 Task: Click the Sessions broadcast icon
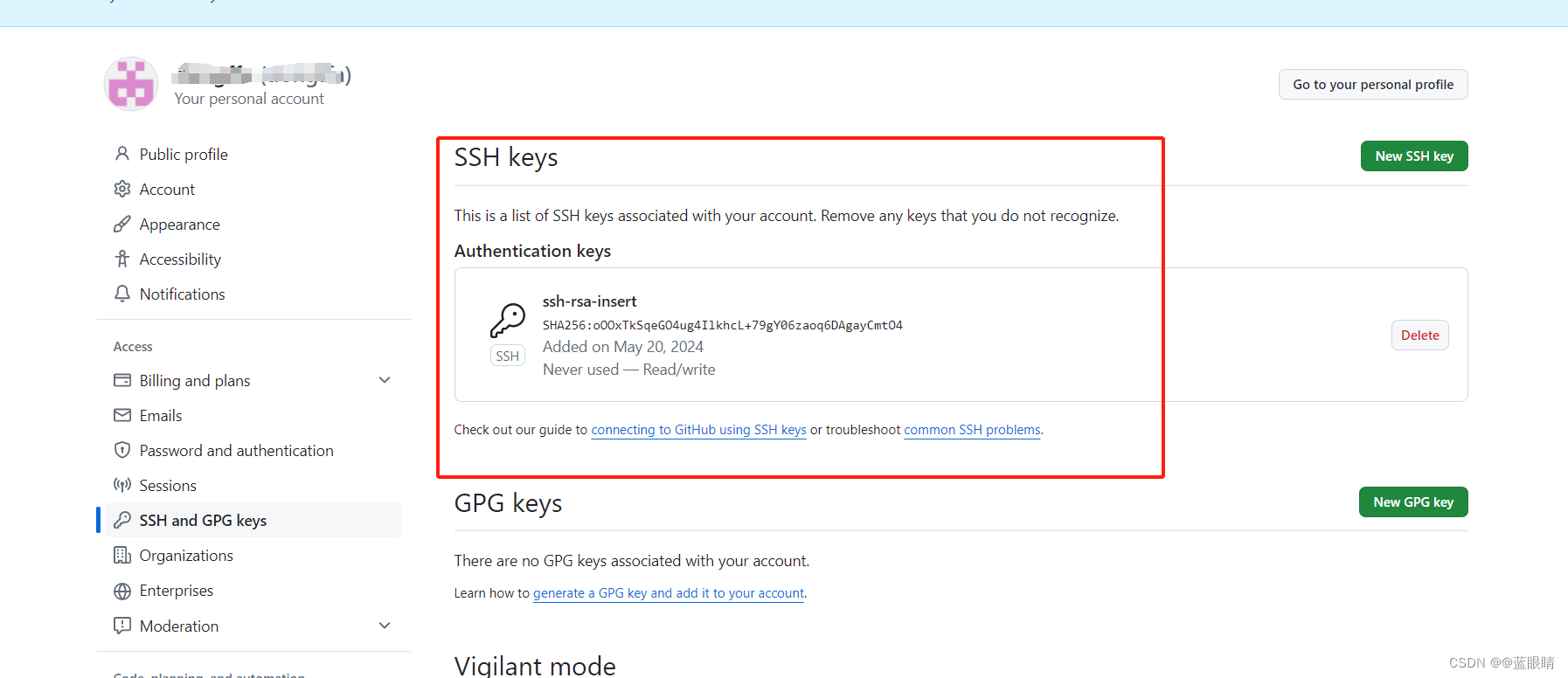(122, 485)
